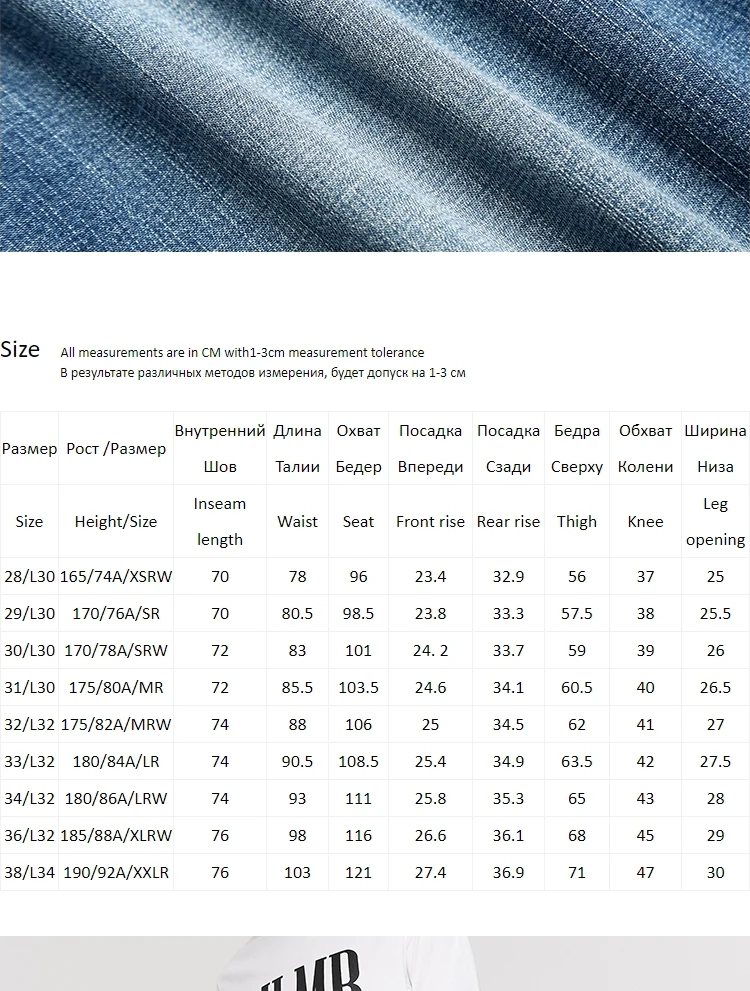750x991 pixels.
Task: Click waist value 85.5
Action: [297, 687]
